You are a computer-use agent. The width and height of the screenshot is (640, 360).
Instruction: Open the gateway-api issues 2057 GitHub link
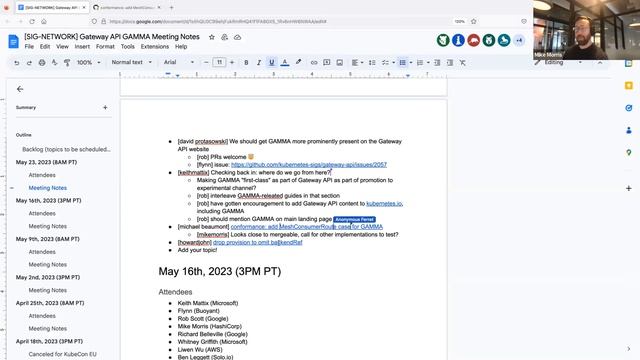(x=309, y=165)
